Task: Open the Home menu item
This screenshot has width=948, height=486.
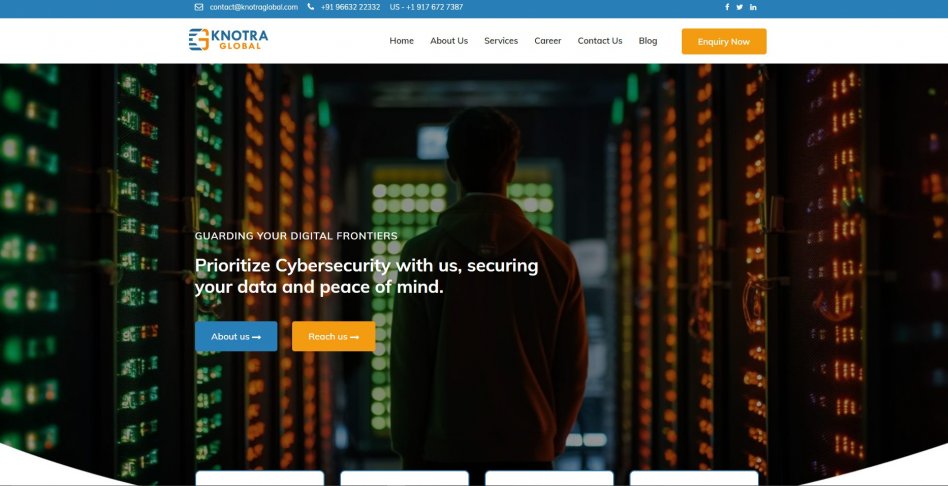Action: [x=401, y=41]
